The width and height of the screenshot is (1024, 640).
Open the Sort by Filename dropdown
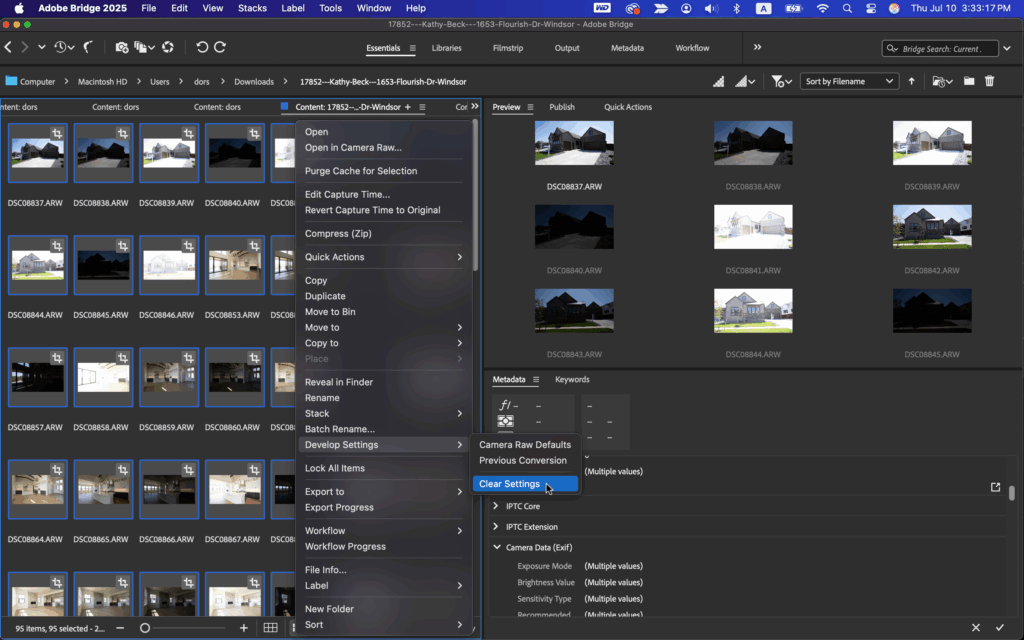tap(849, 81)
